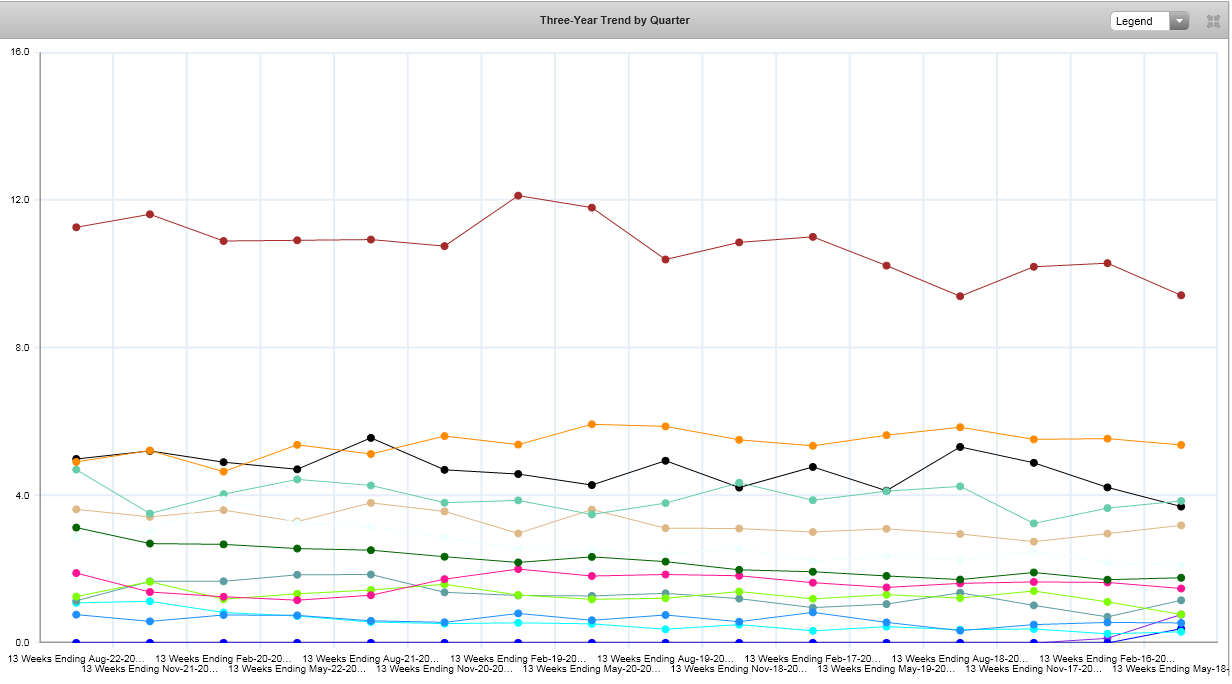Select the last orange line data point
This screenshot has width=1232, height=684.
(1181, 445)
